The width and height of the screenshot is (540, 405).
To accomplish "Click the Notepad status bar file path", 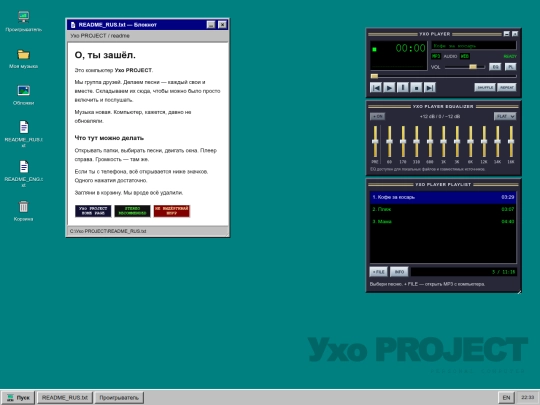I will (x=108, y=231).
